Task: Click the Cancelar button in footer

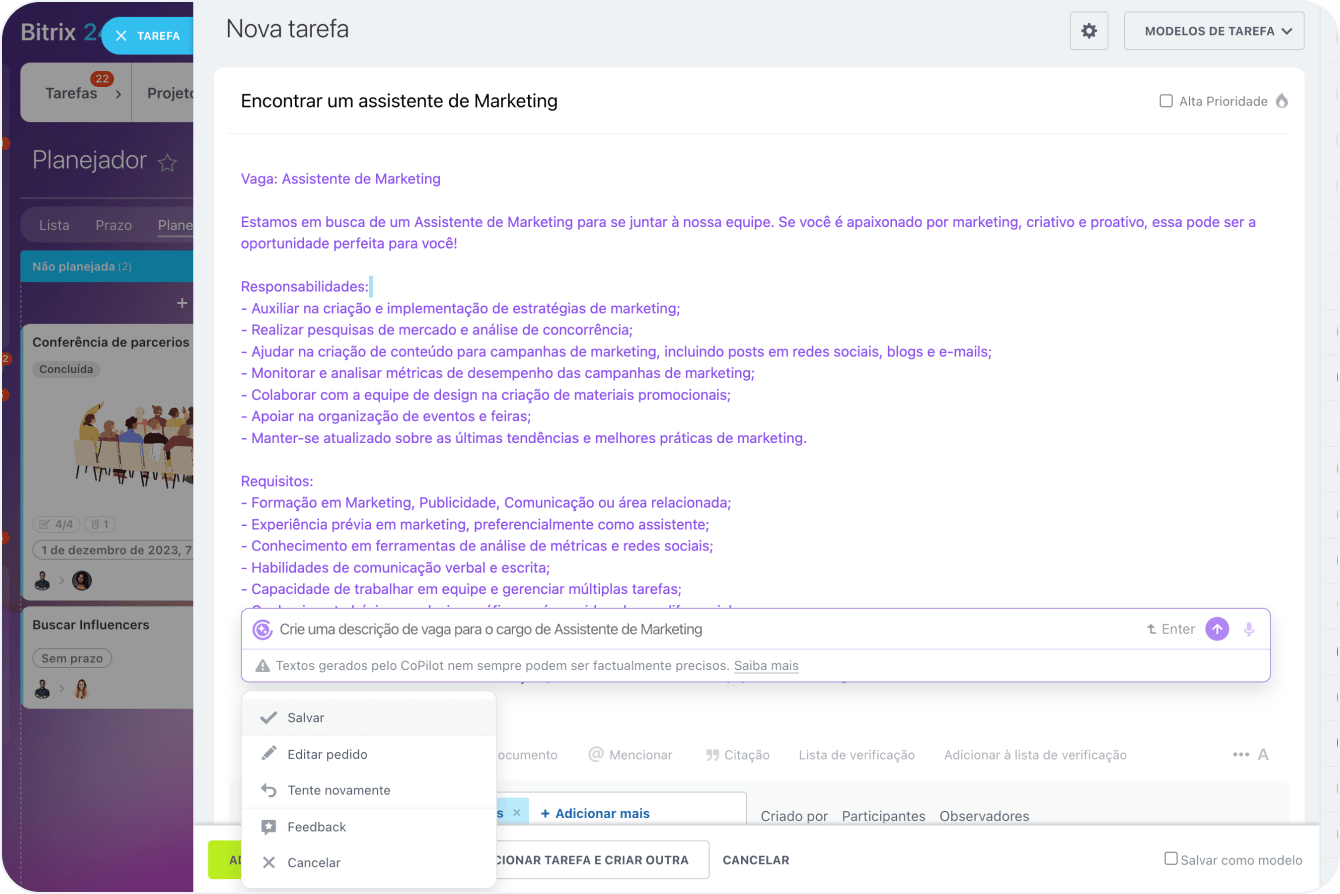Action: tap(756, 860)
